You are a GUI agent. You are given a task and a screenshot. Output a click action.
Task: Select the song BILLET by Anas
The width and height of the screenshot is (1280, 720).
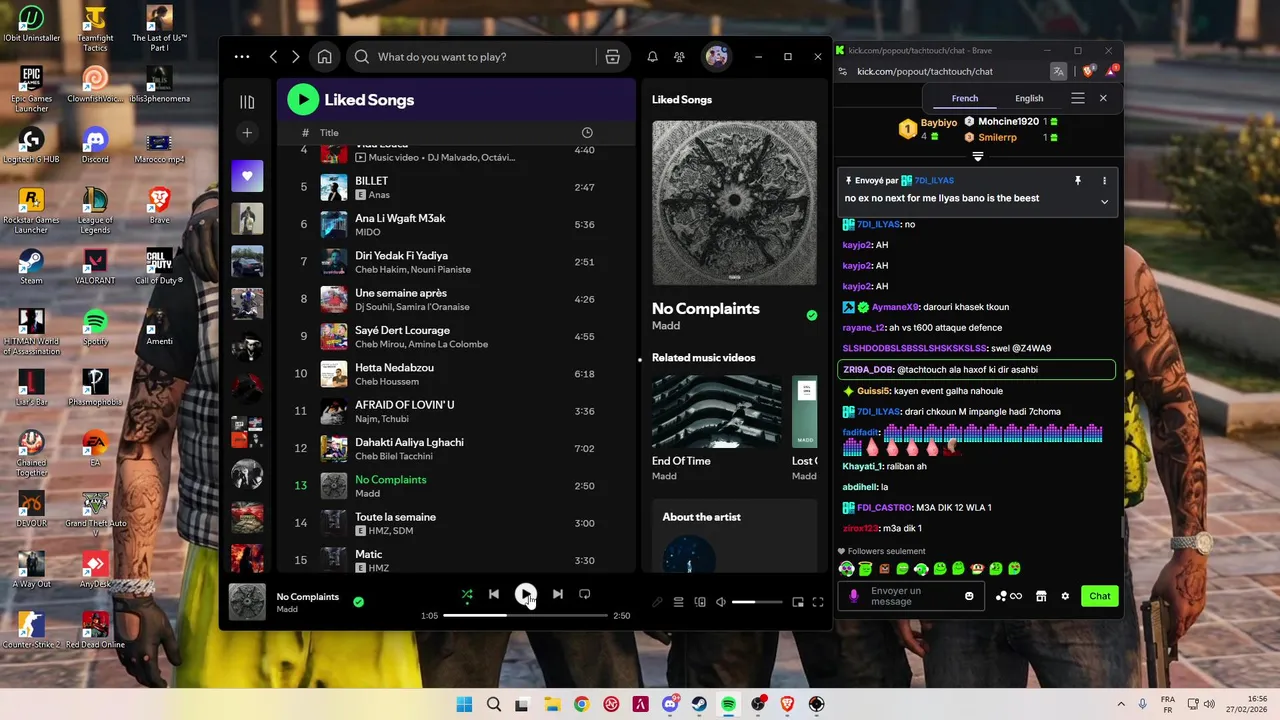point(455,187)
